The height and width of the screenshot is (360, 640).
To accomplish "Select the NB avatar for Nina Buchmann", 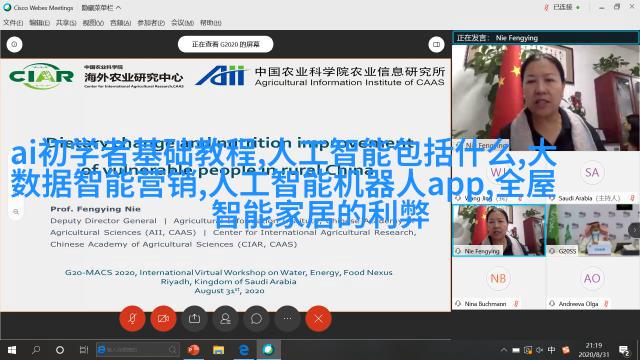I will tap(498, 278).
